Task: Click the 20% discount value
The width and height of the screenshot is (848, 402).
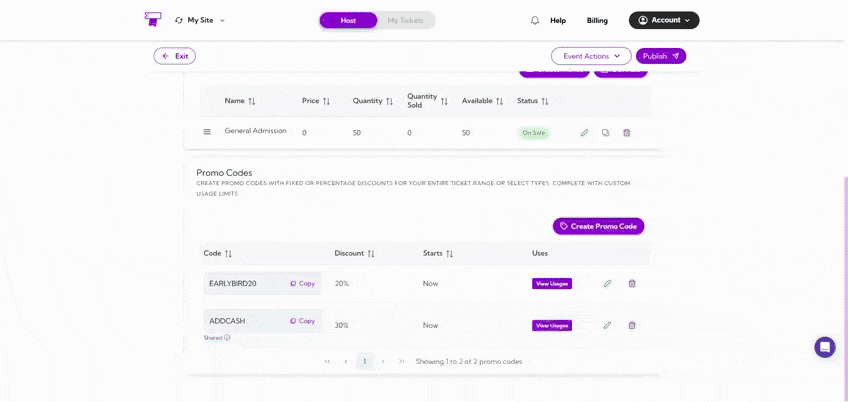Action: coord(342,284)
